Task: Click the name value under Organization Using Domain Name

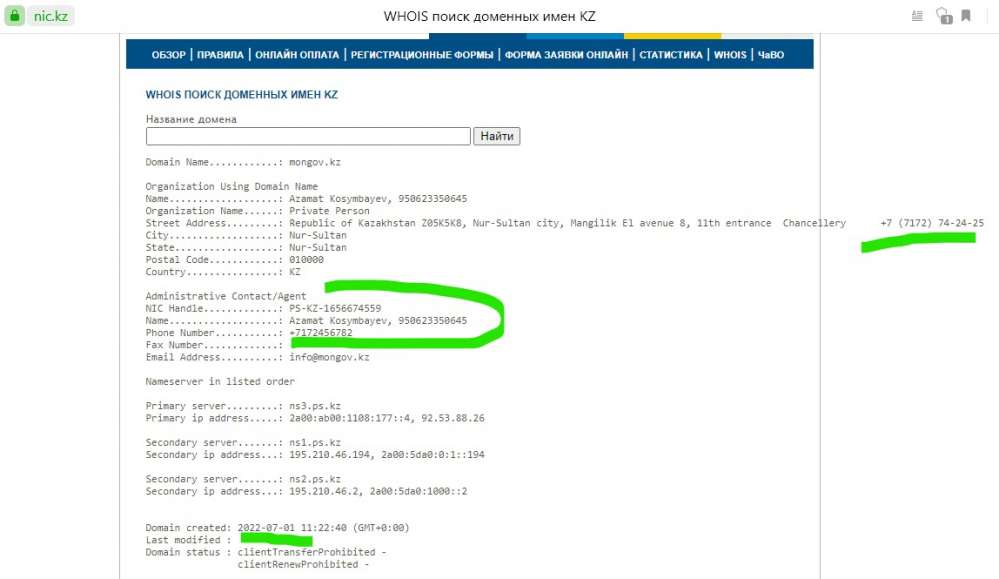Action: (x=378, y=198)
